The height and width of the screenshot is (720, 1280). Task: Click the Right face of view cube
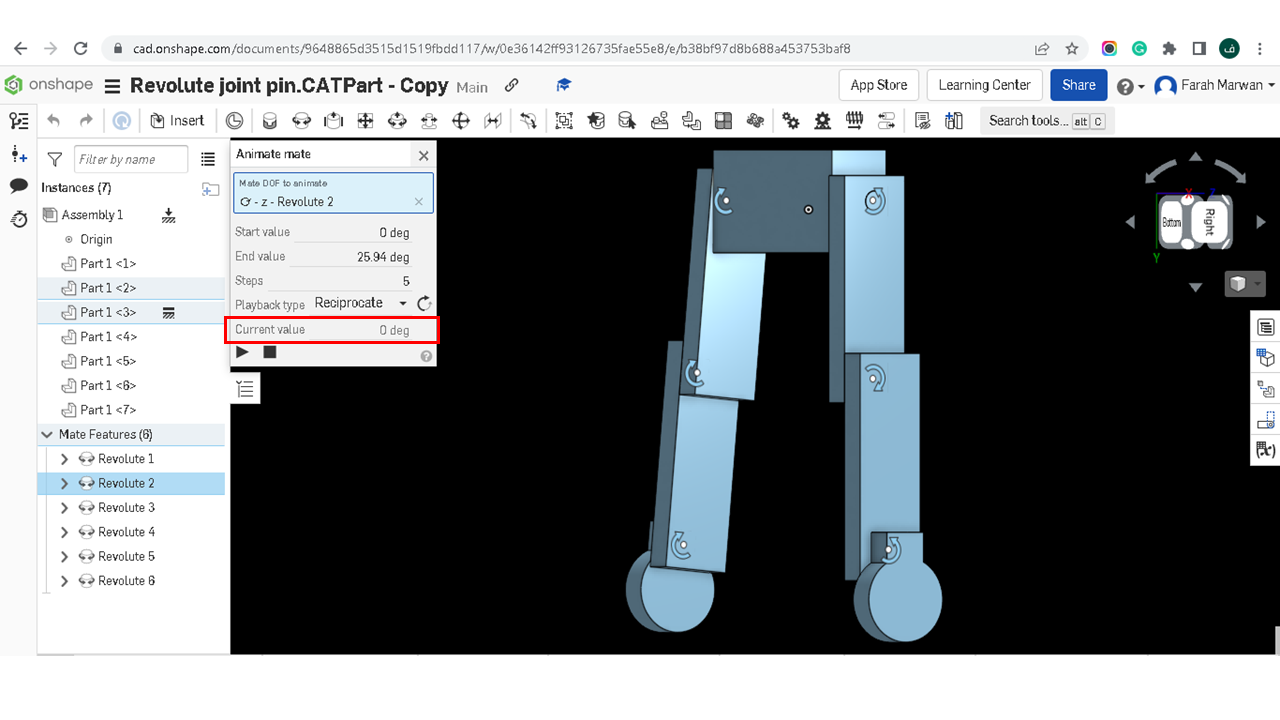tap(1209, 222)
